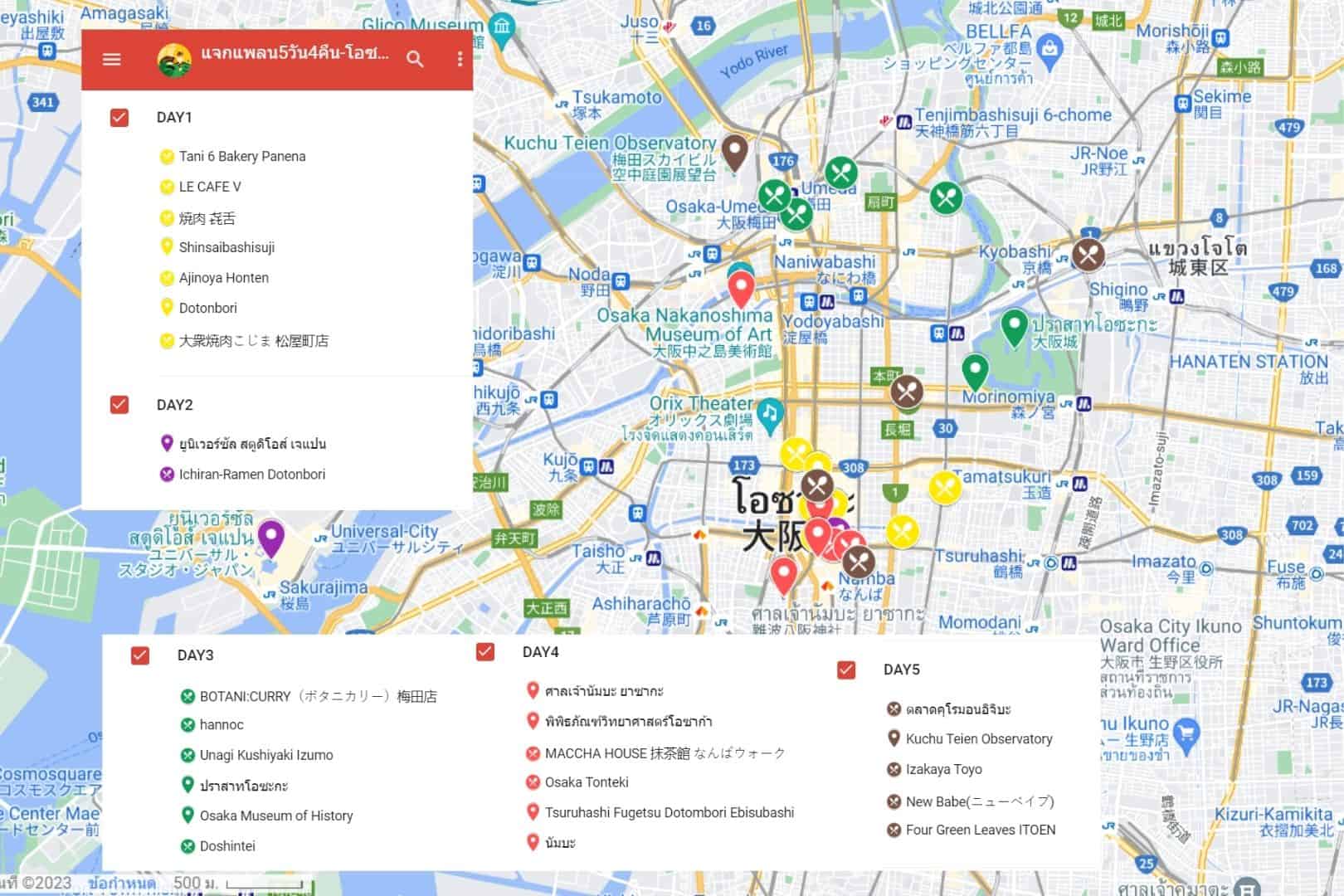The height and width of the screenshot is (896, 1344).
Task: Click the green Osaka Castle map pin
Action: [x=1014, y=329]
